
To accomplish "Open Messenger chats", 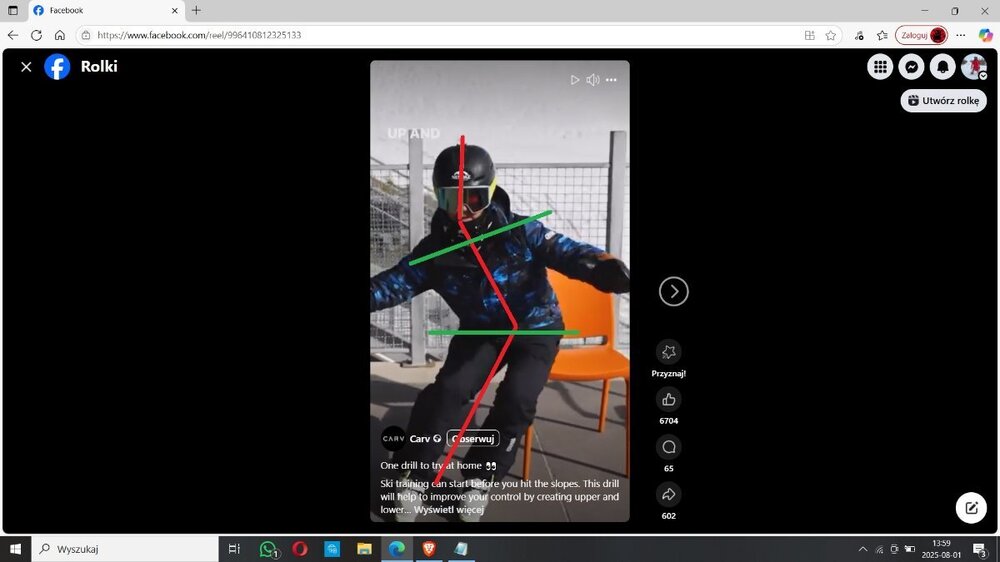I will click(911, 67).
